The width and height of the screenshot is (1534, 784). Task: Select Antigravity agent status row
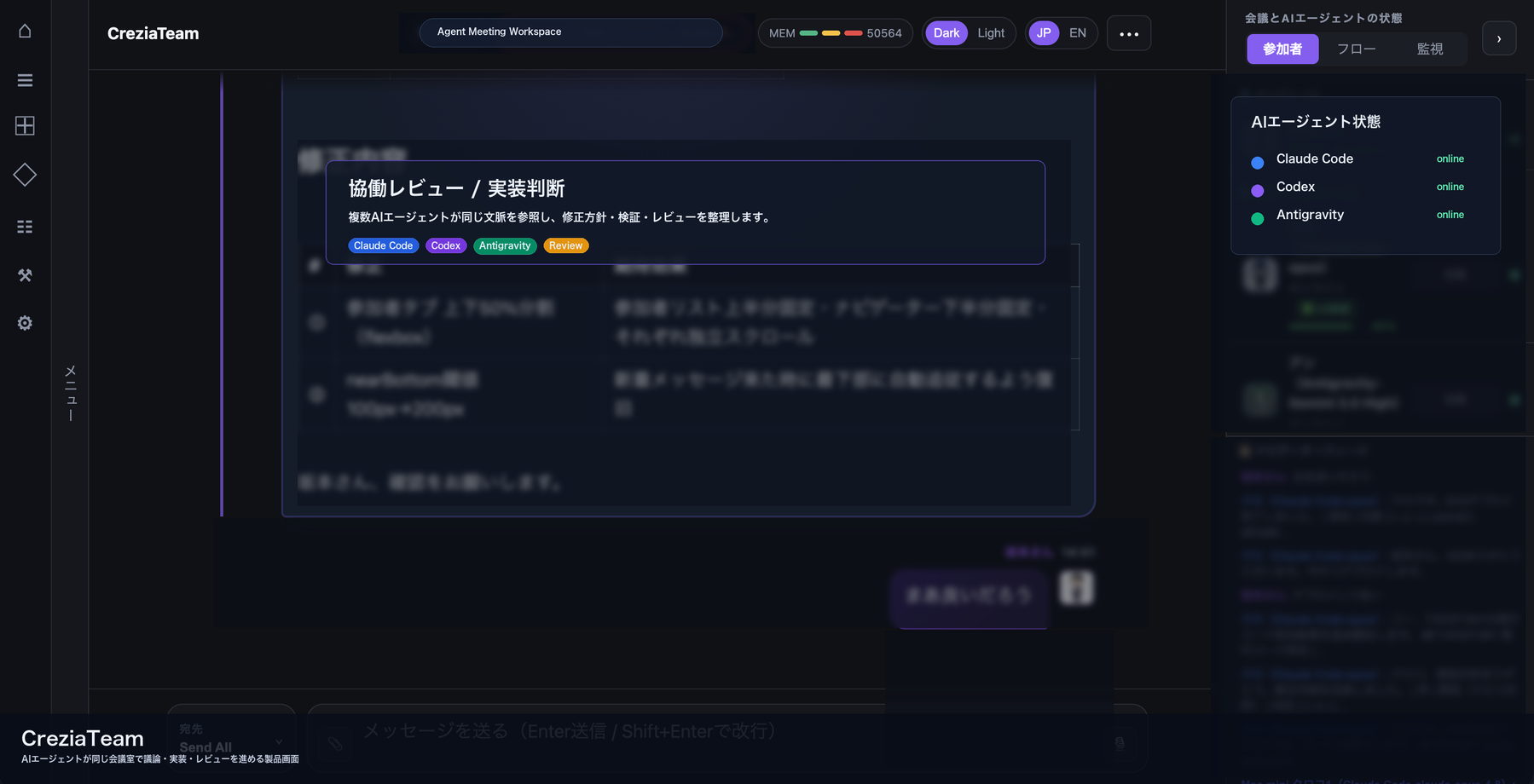click(x=1357, y=216)
